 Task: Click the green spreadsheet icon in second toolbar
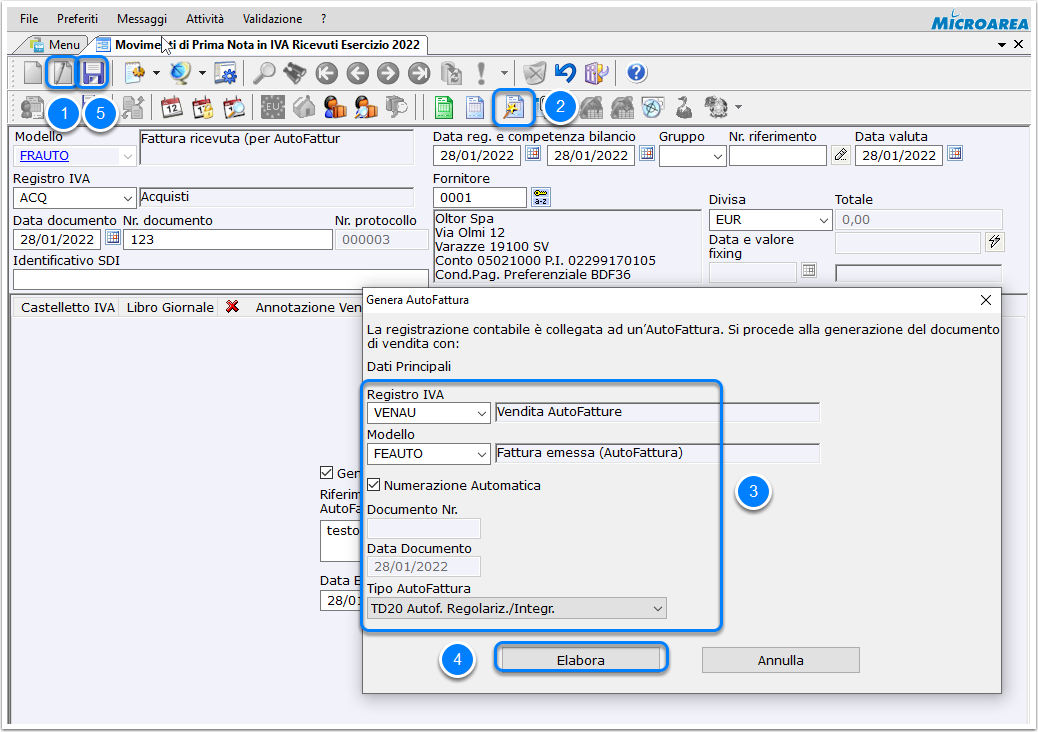pyautogui.click(x=444, y=107)
